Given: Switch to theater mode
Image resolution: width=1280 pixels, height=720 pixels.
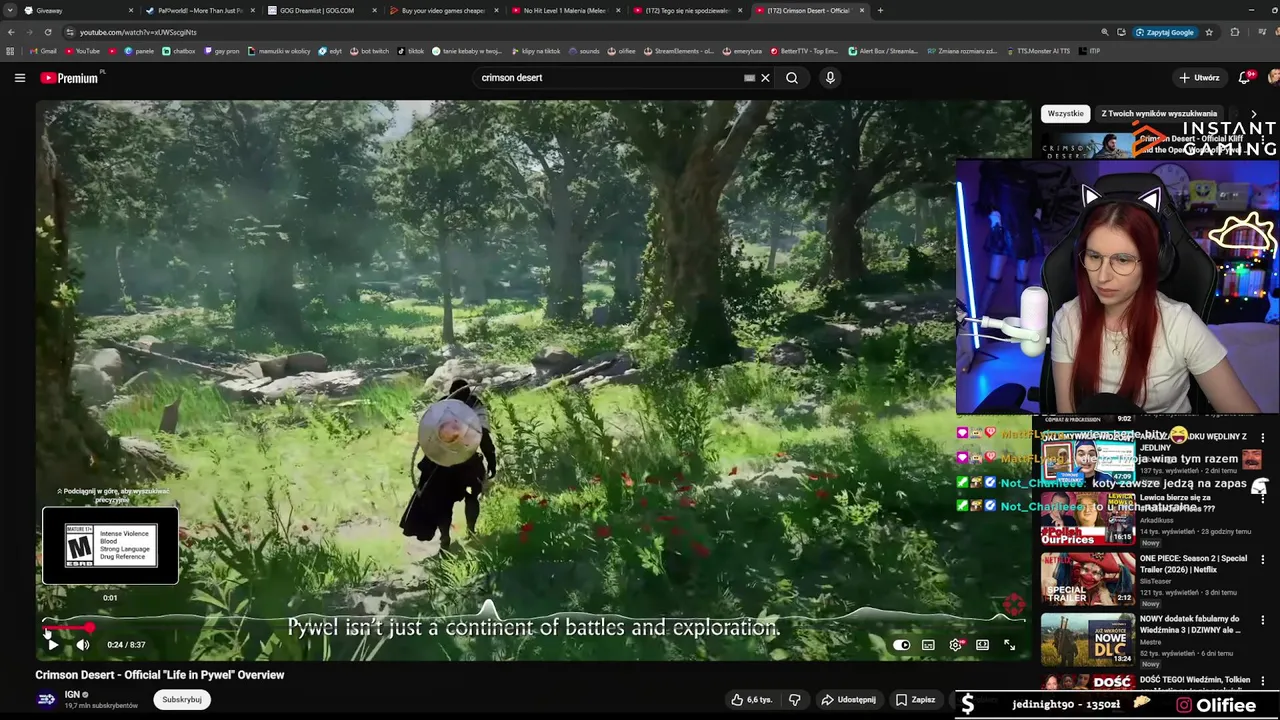Looking at the screenshot, I should (982, 645).
